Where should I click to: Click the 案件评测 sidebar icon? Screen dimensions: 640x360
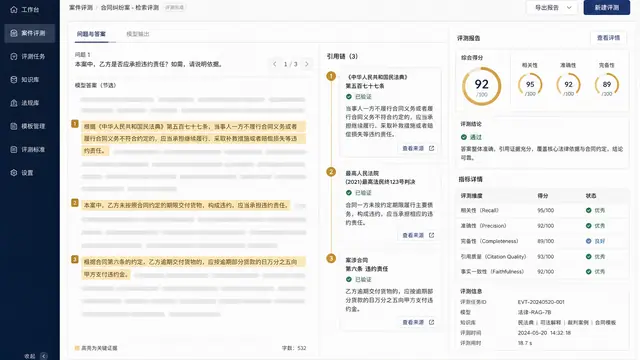(13, 33)
